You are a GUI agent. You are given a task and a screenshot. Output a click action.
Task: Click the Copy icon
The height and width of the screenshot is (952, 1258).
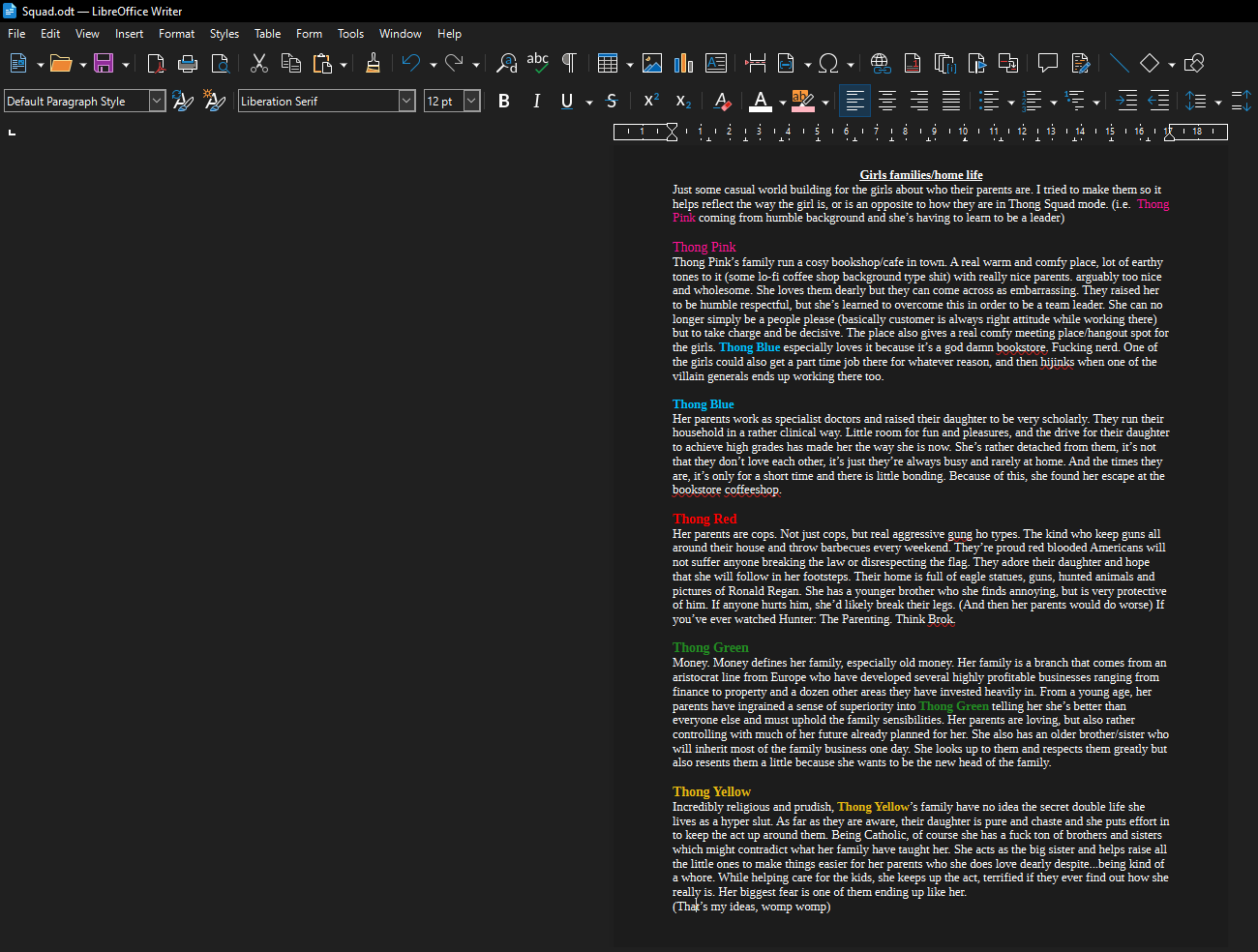pos(290,64)
